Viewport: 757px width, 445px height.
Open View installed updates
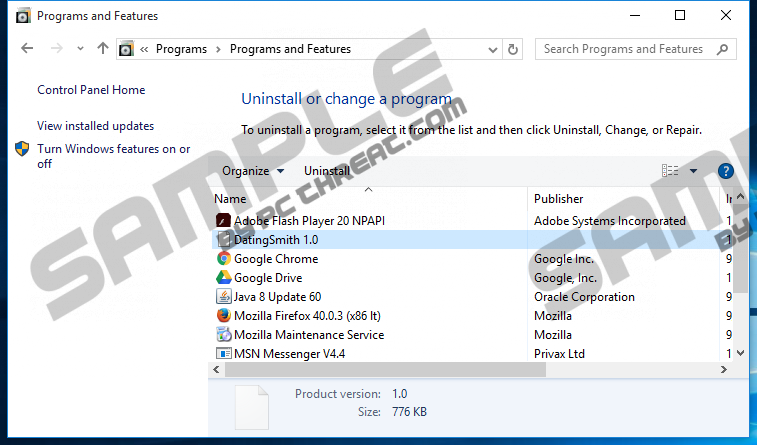96,126
